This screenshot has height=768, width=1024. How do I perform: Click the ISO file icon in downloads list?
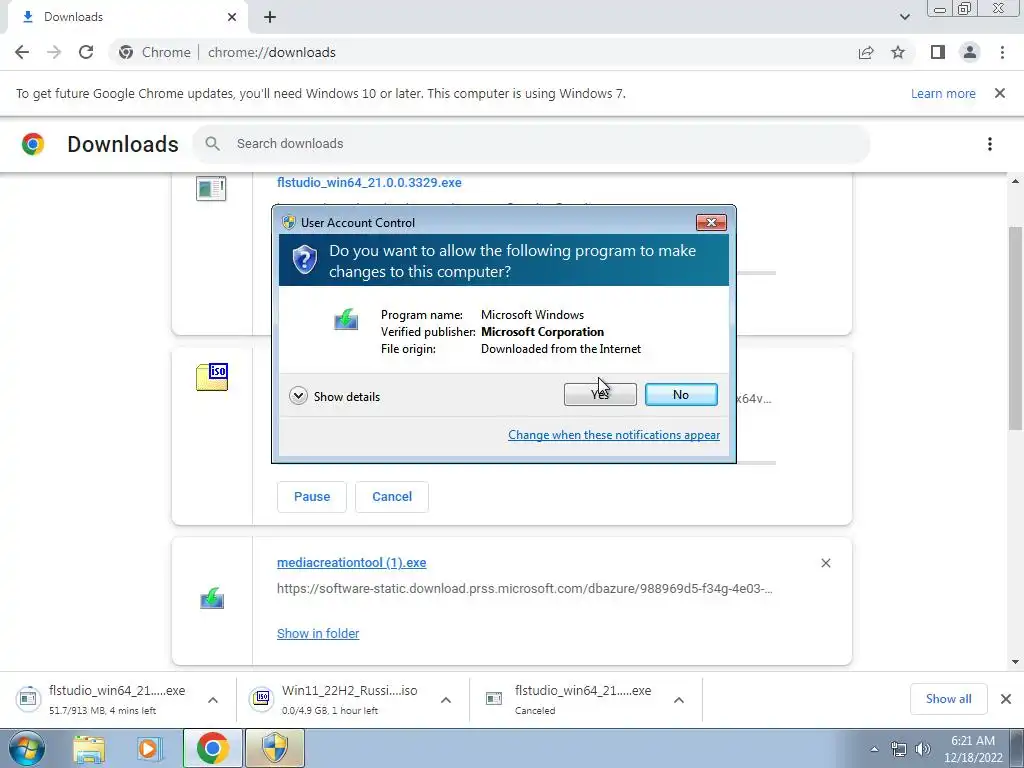(212, 377)
